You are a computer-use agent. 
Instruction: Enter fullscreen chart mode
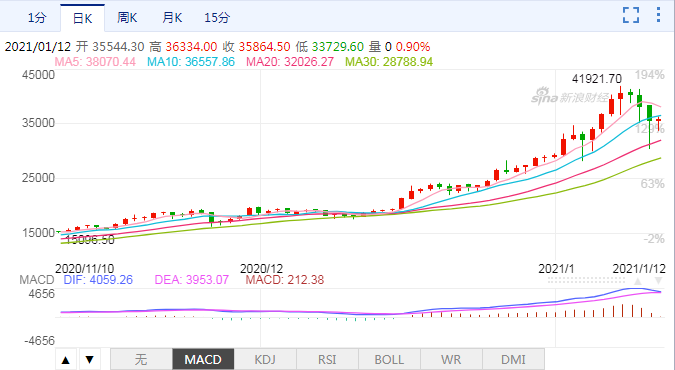point(631,15)
